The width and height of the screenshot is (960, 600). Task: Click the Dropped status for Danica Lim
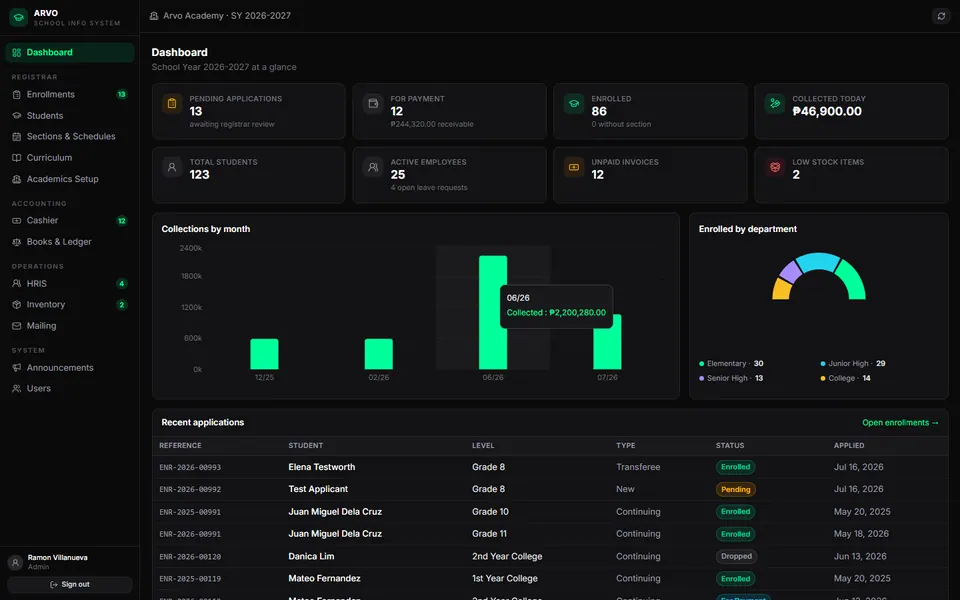(737, 557)
